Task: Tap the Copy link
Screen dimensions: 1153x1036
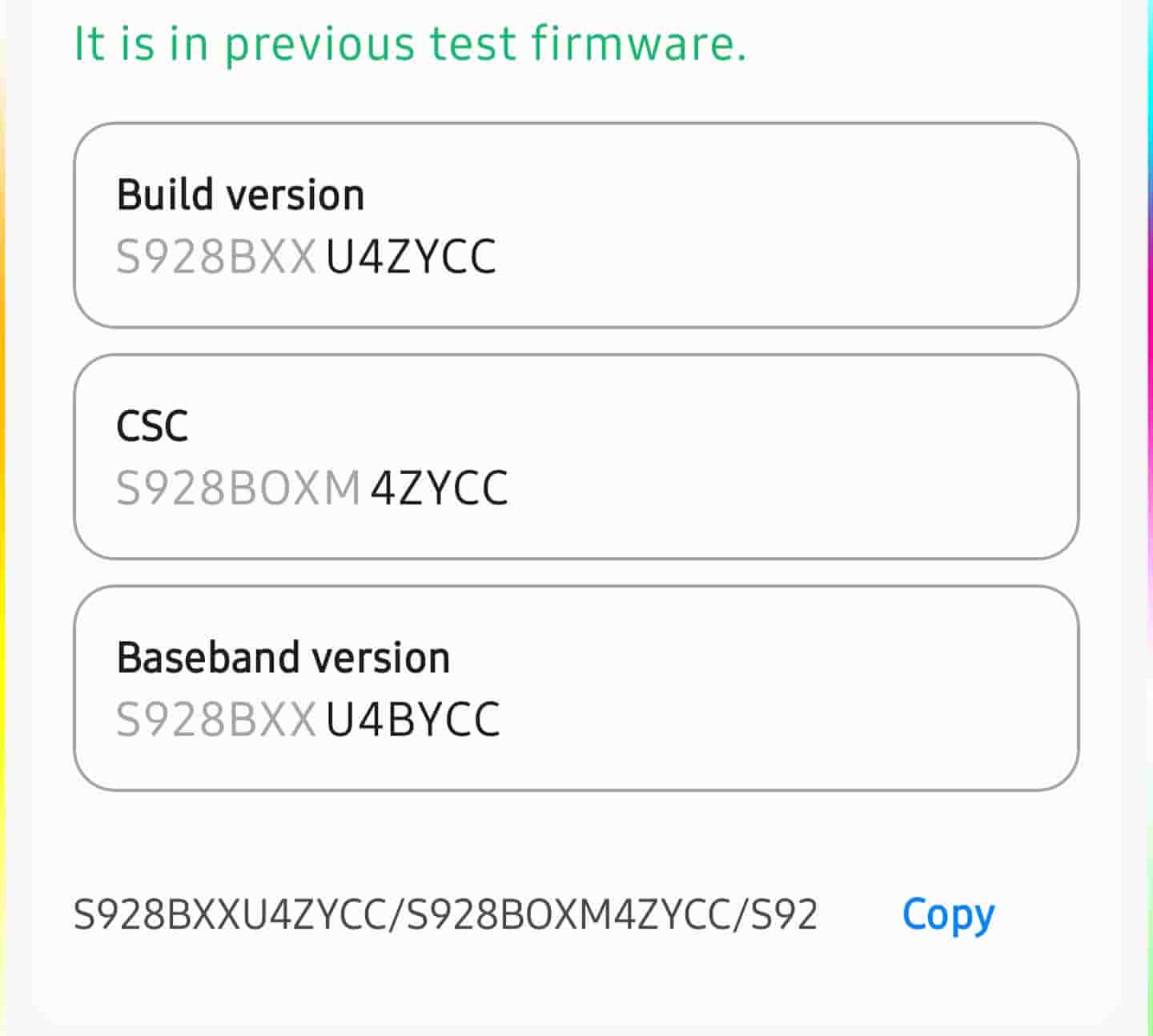Action: click(x=948, y=914)
